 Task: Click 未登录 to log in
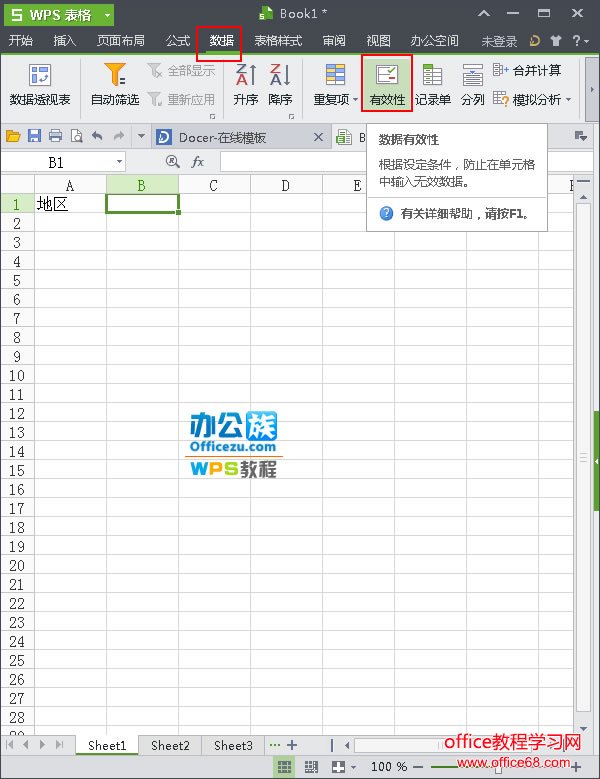point(499,42)
